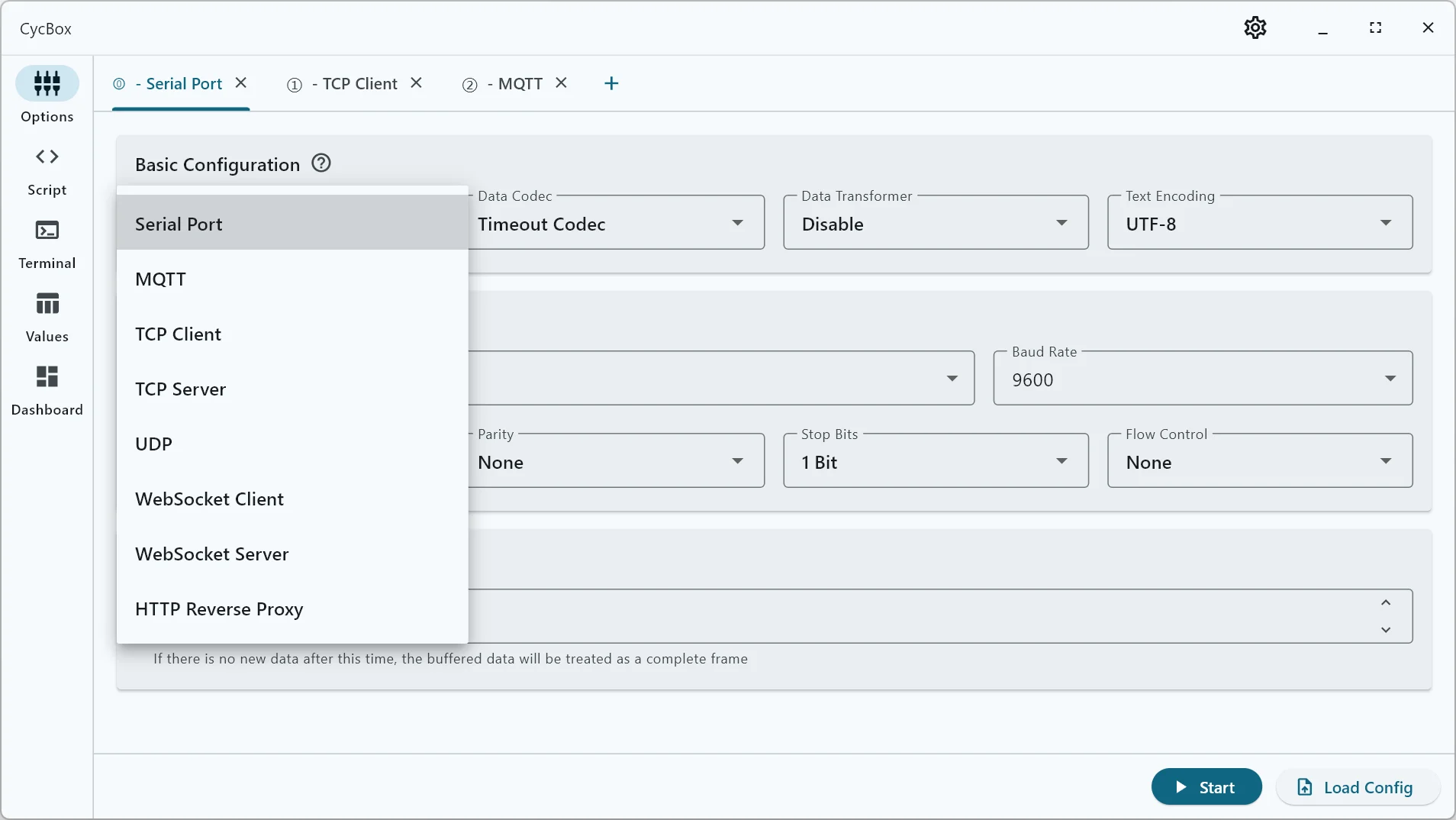Click the Basic Configuration help icon

click(x=321, y=163)
